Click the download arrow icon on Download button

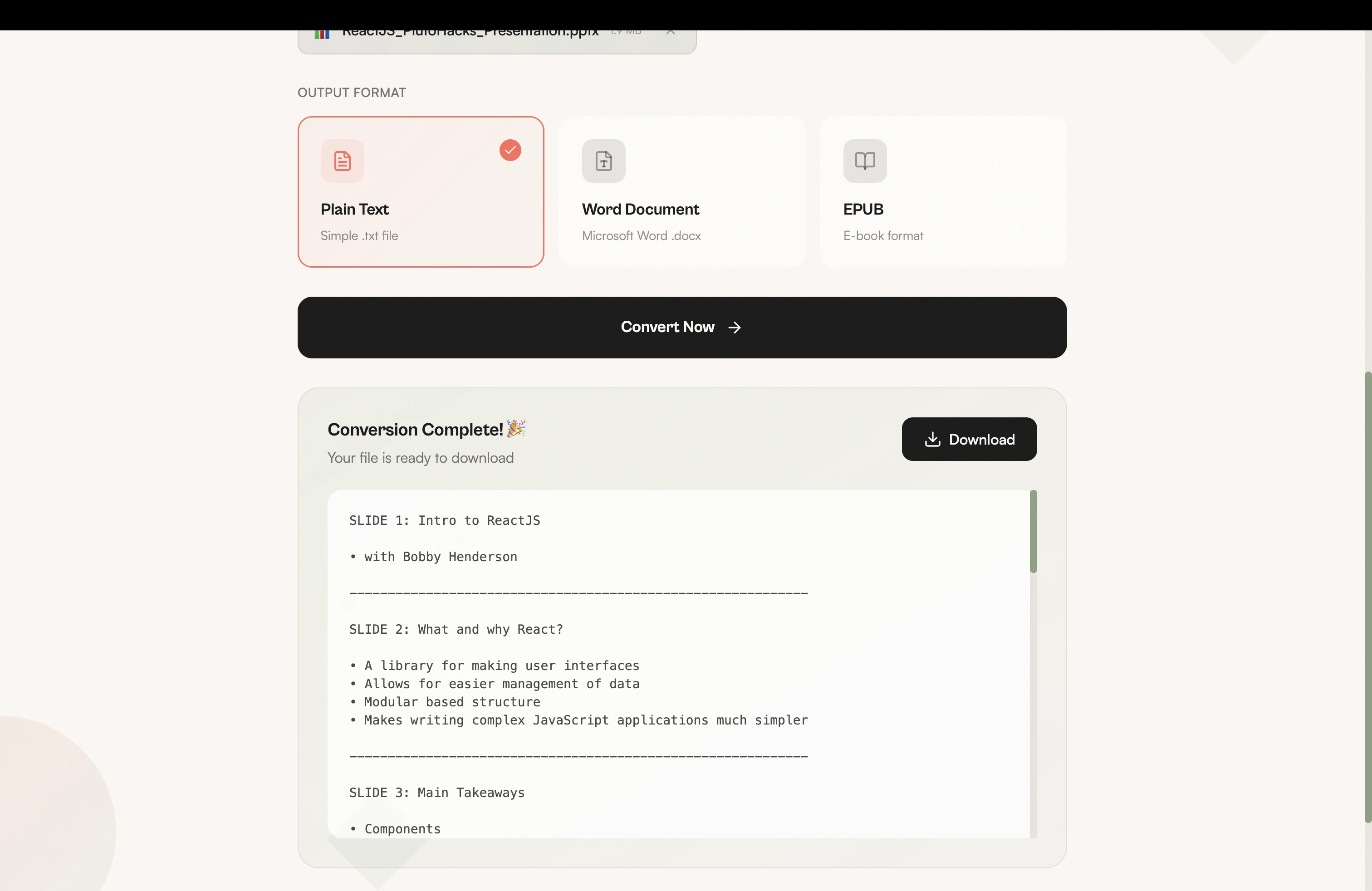click(933, 440)
